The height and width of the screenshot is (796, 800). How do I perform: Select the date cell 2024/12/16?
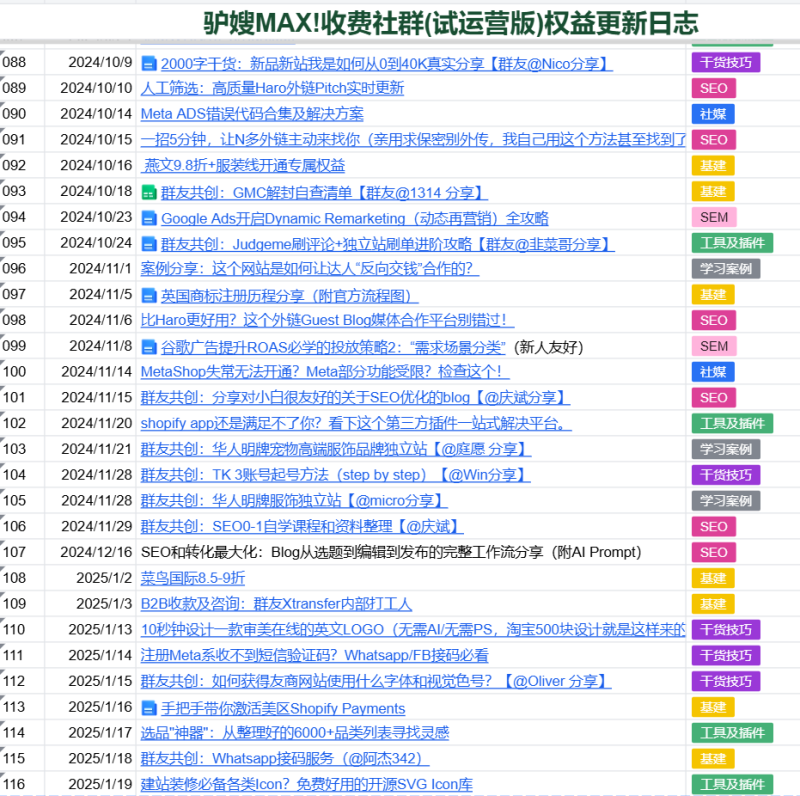[96, 552]
